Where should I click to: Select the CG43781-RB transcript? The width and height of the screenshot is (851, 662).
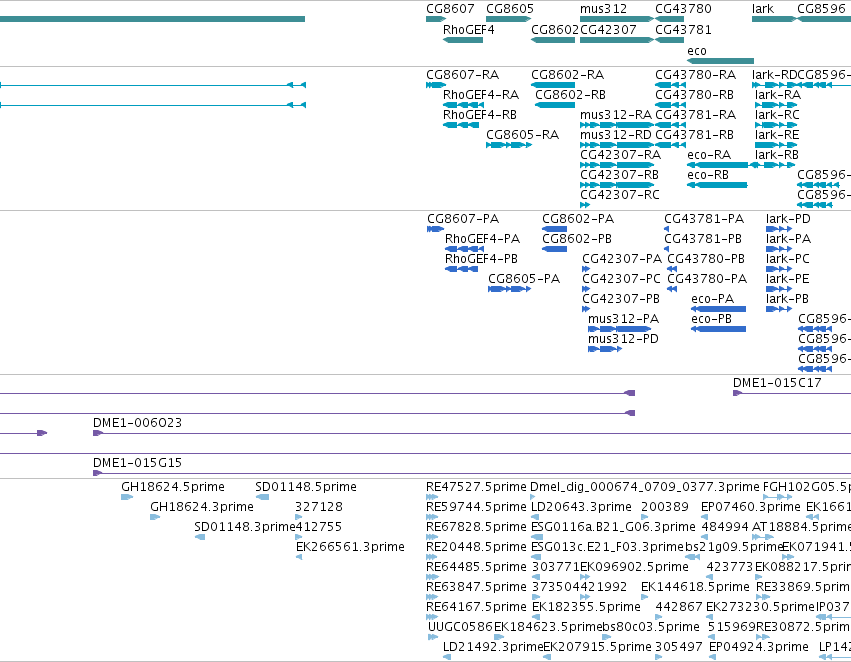670,145
